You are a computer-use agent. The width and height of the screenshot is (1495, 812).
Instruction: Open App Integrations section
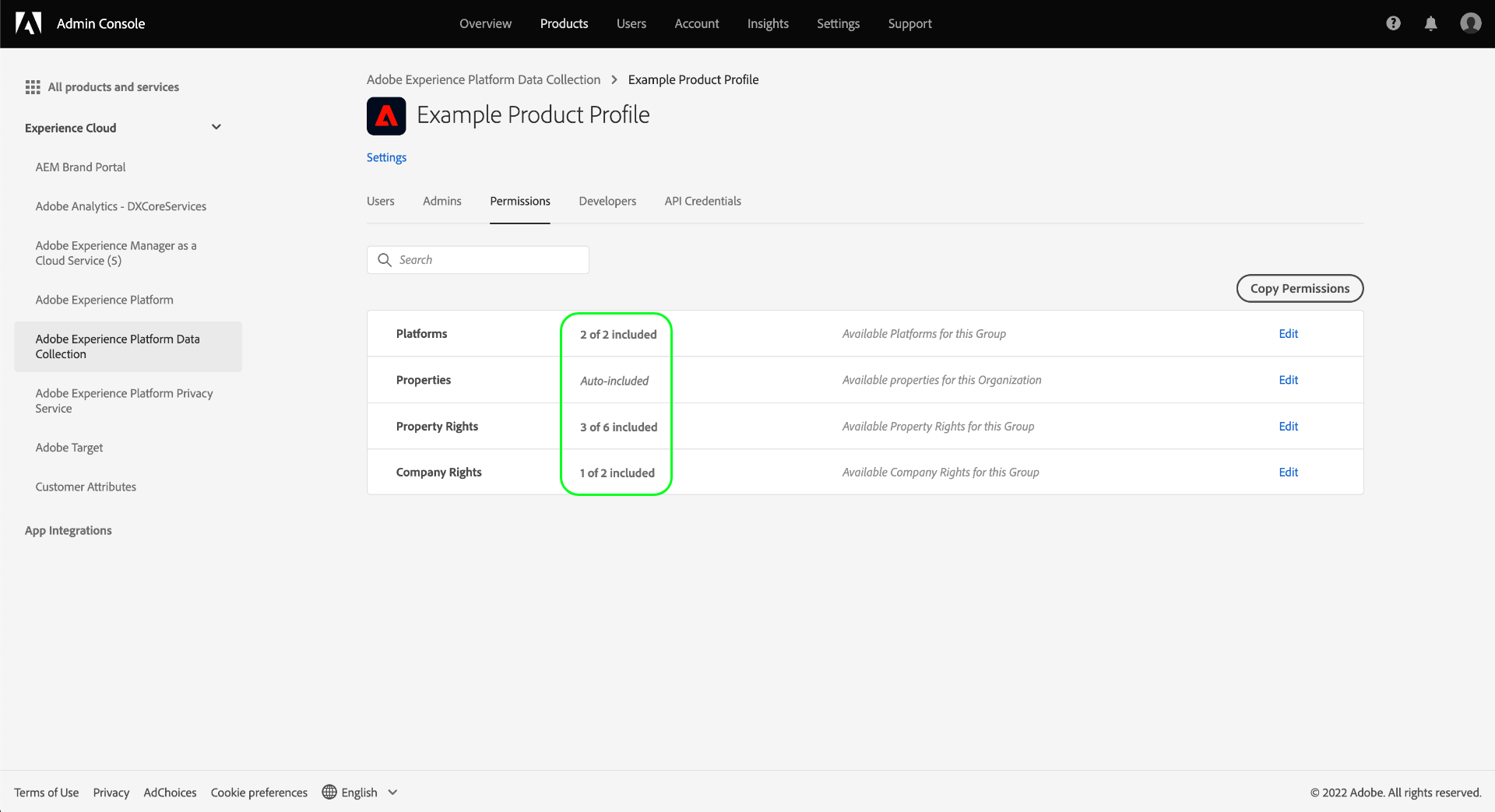69,530
